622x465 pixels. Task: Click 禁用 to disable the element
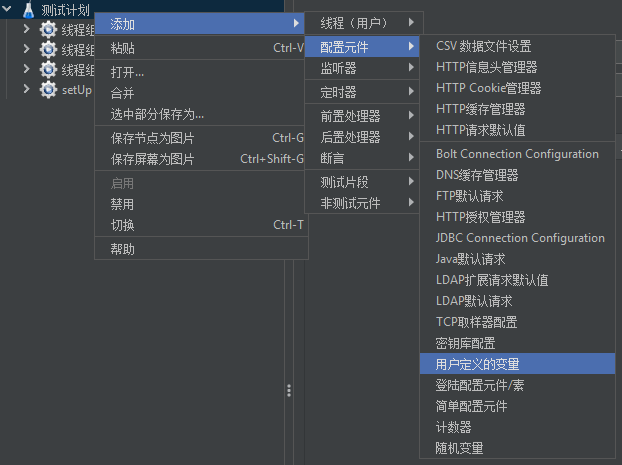click(122, 204)
